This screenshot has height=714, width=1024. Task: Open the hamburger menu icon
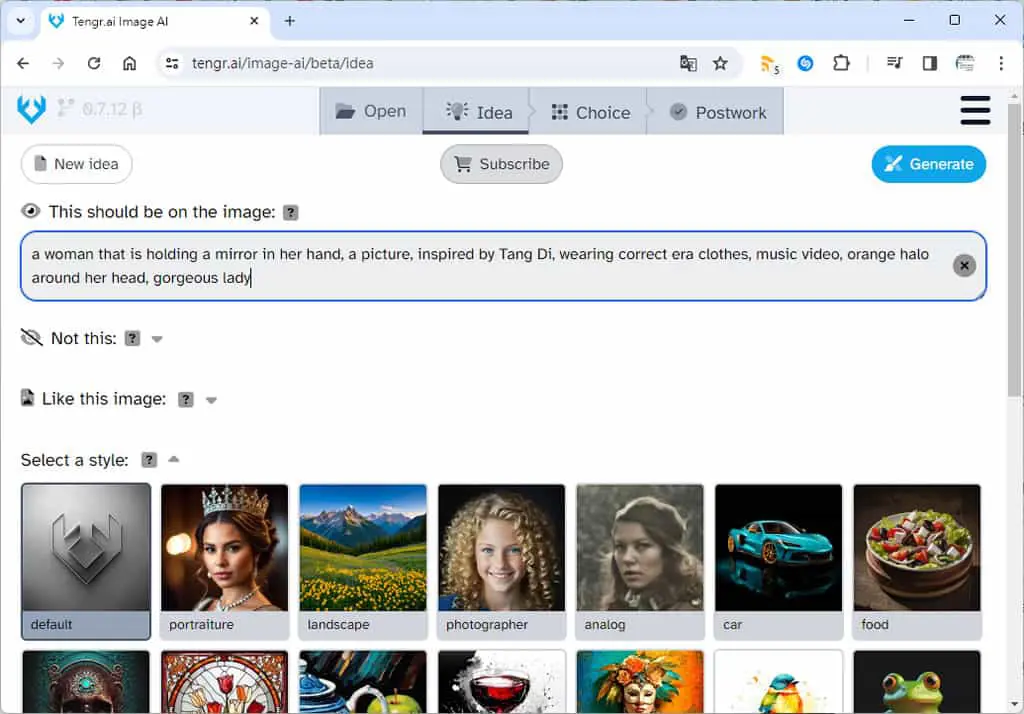[975, 110]
